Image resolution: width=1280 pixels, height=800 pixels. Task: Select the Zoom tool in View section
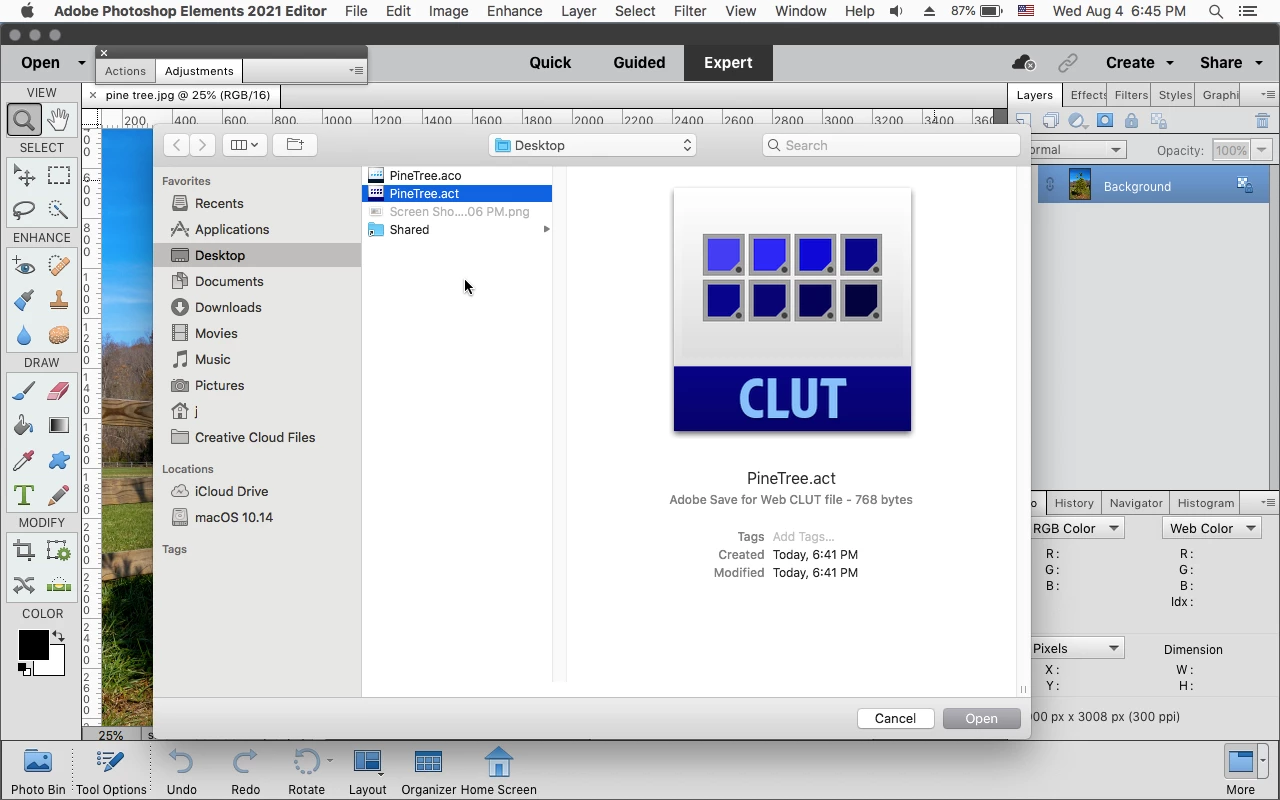(24, 120)
